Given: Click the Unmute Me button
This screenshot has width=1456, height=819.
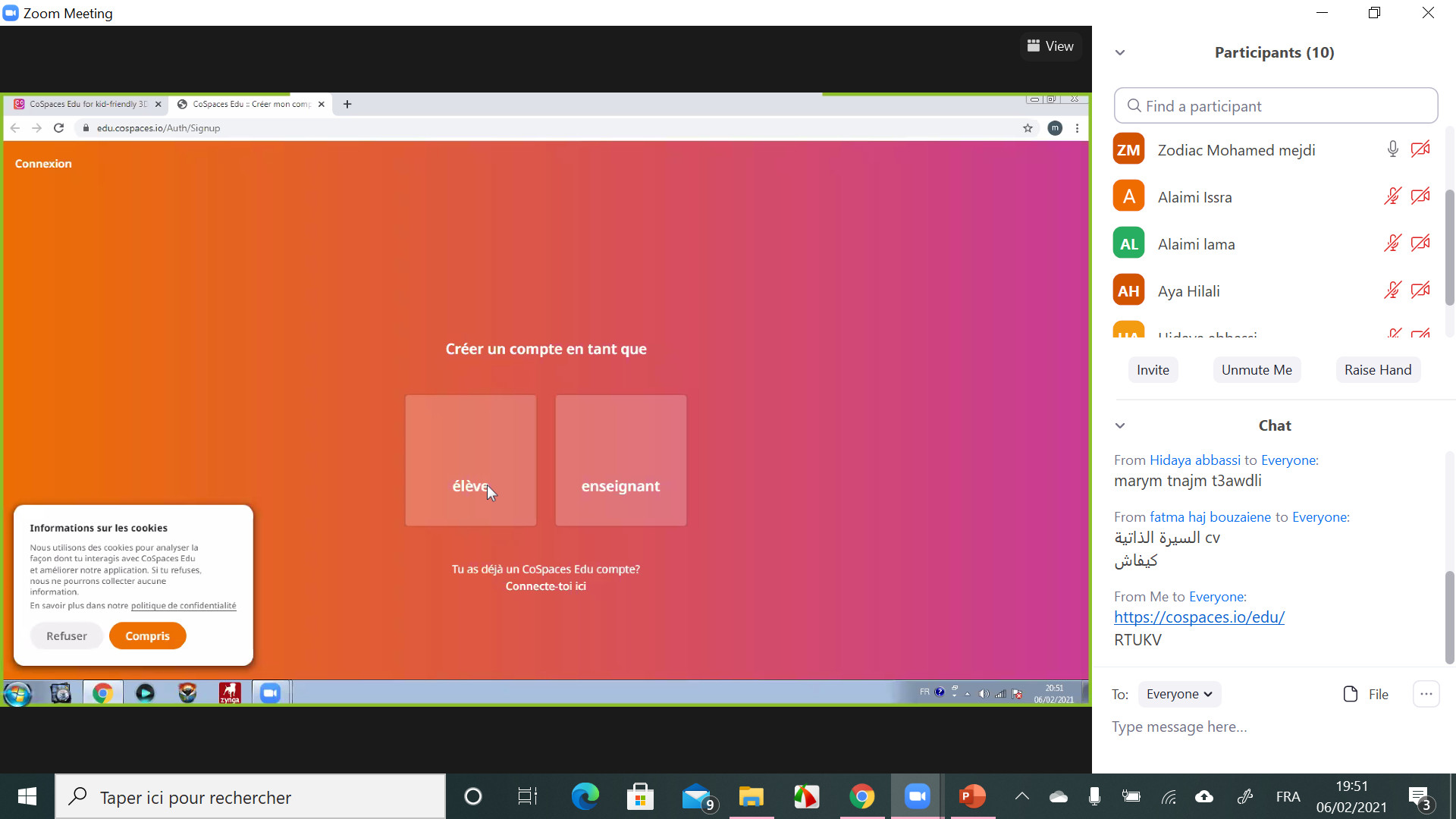Looking at the screenshot, I should (x=1257, y=370).
